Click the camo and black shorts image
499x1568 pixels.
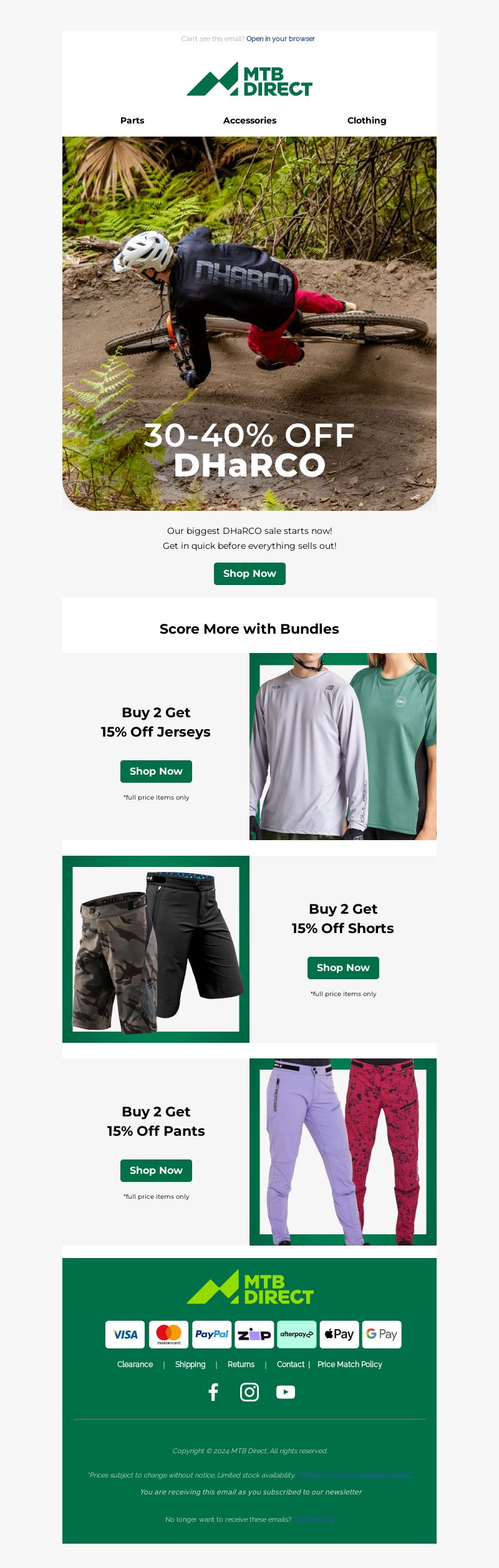[x=156, y=949]
